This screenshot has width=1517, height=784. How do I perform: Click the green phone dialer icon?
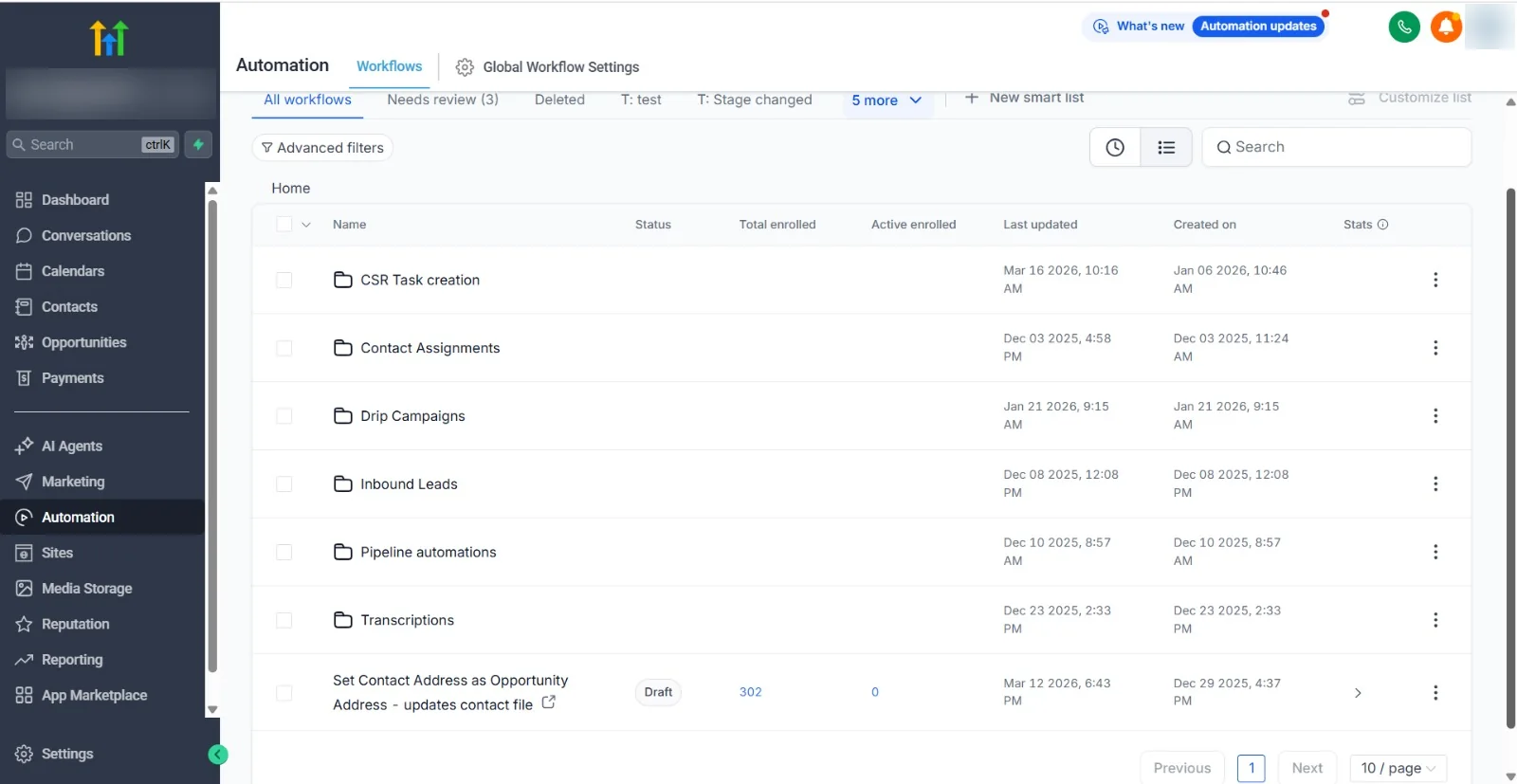pos(1404,27)
